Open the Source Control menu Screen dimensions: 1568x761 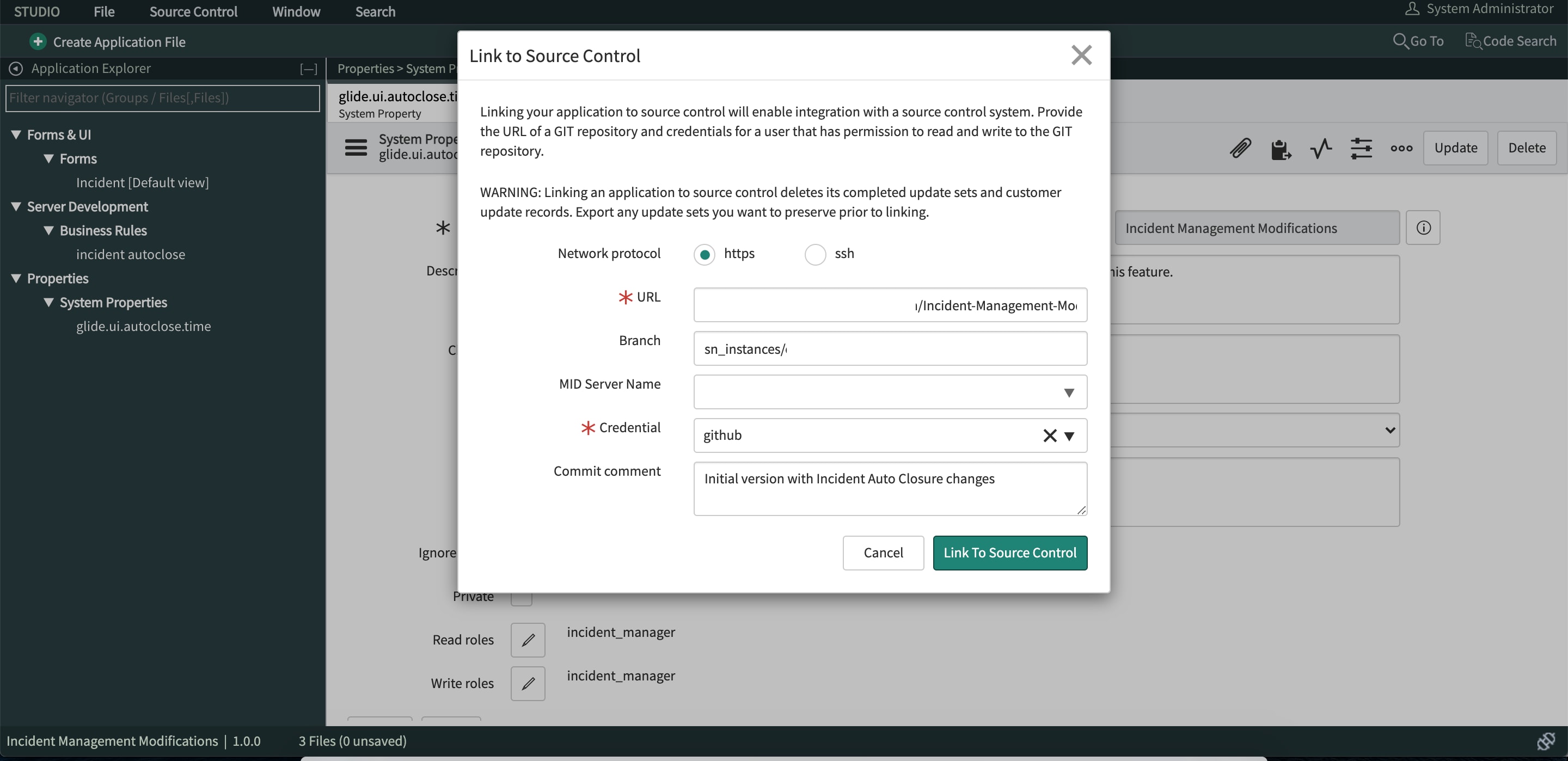[193, 11]
